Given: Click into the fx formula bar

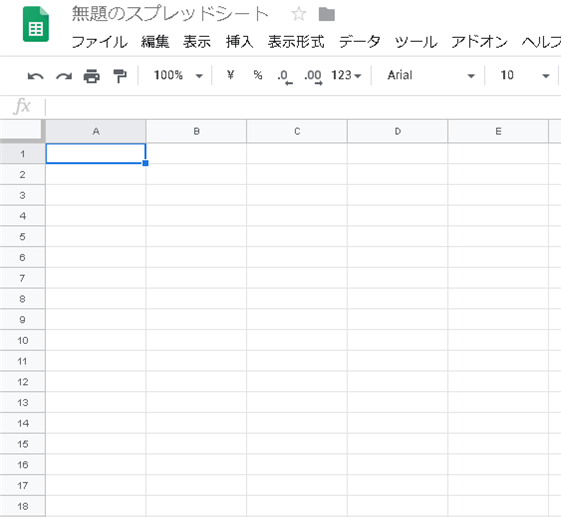Looking at the screenshot, I should tap(302, 107).
